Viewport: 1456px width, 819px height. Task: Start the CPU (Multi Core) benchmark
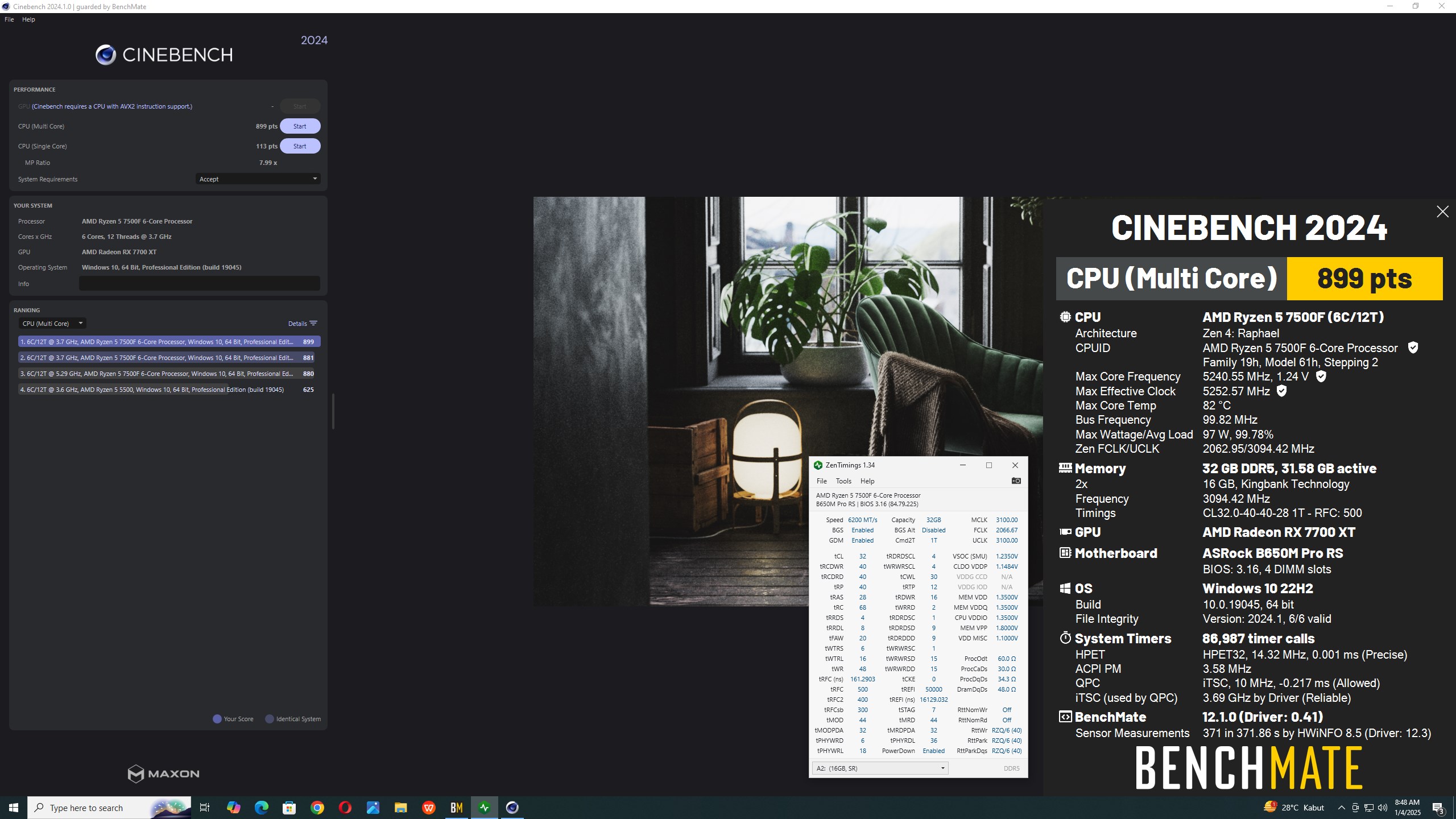pyautogui.click(x=300, y=126)
